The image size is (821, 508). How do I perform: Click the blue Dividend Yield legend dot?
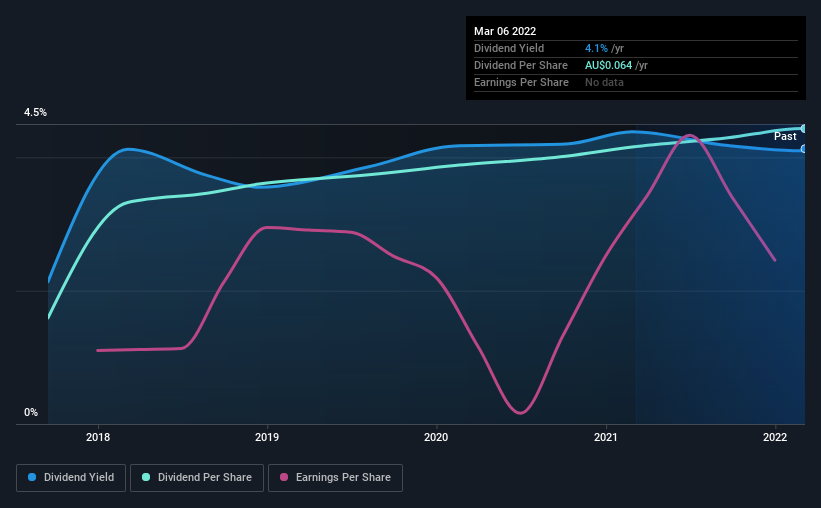[x=32, y=477]
